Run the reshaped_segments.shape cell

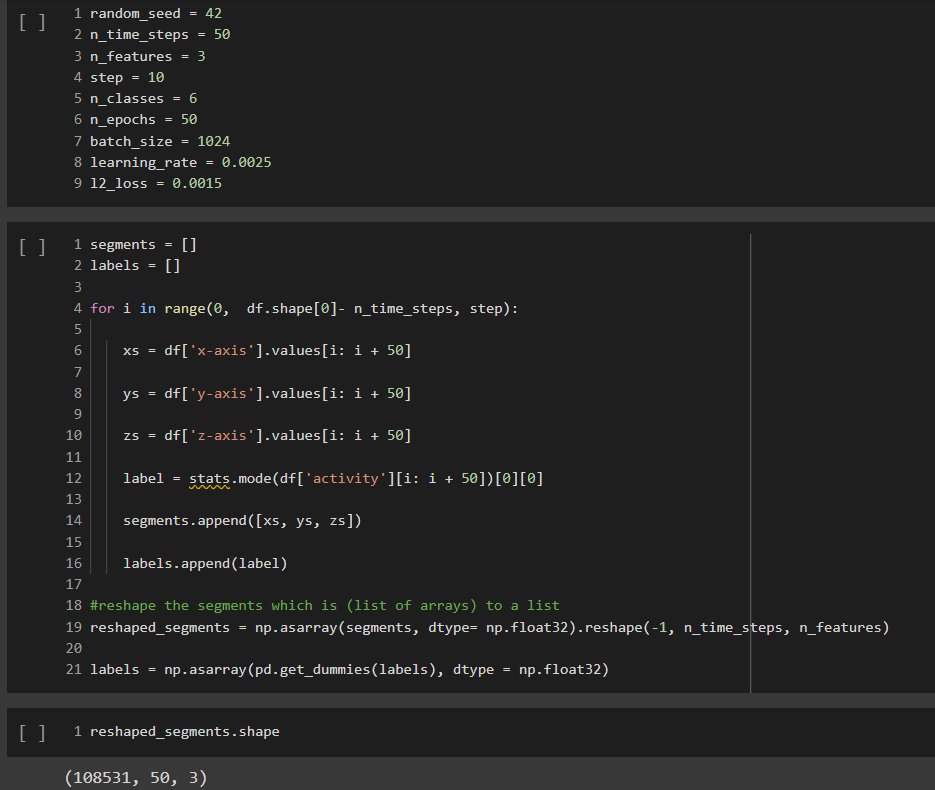click(x=32, y=733)
